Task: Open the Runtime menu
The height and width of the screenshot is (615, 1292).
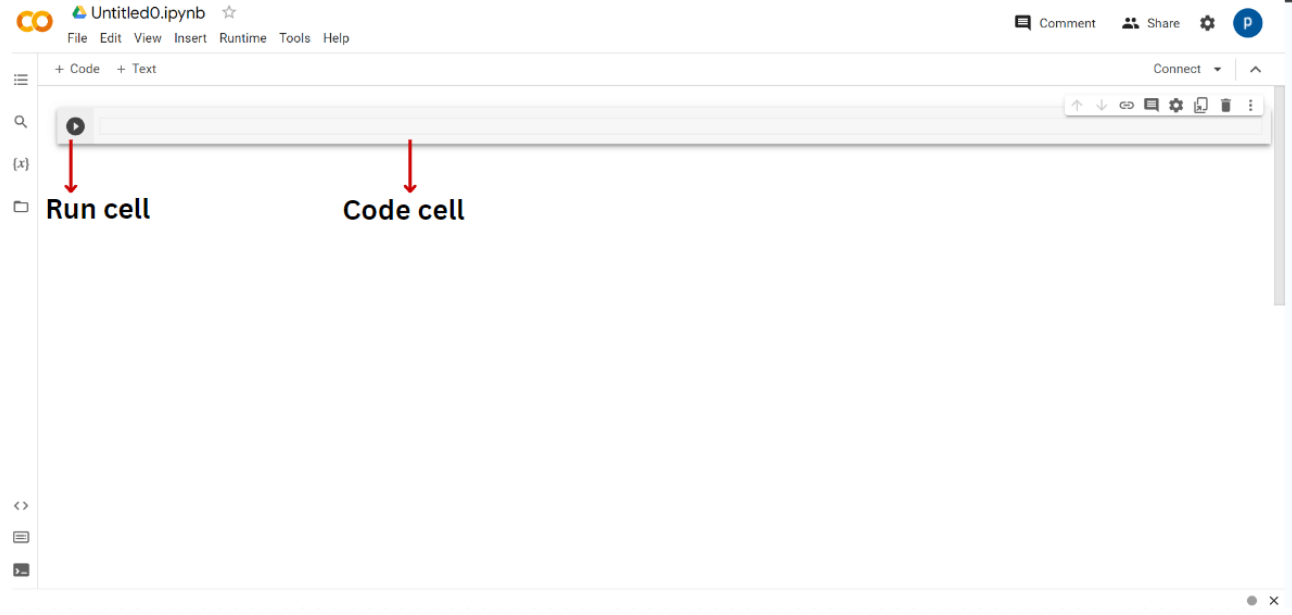Action: pyautogui.click(x=243, y=38)
